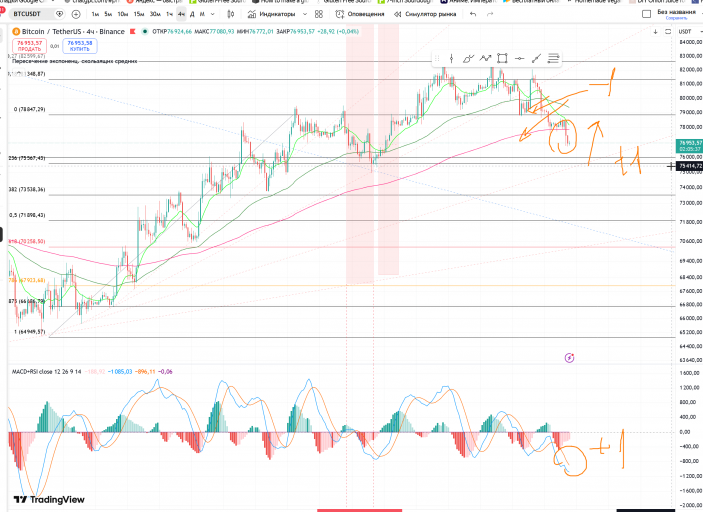The width and height of the screenshot is (703, 512).
Task: Click the МАКС 77080,93 high value
Action: (214, 31)
